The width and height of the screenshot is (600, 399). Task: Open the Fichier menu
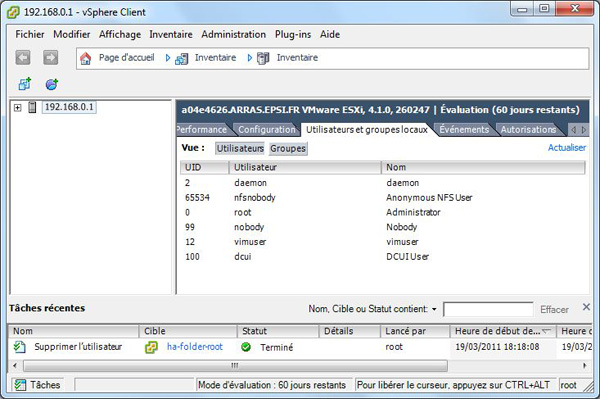click(x=30, y=34)
